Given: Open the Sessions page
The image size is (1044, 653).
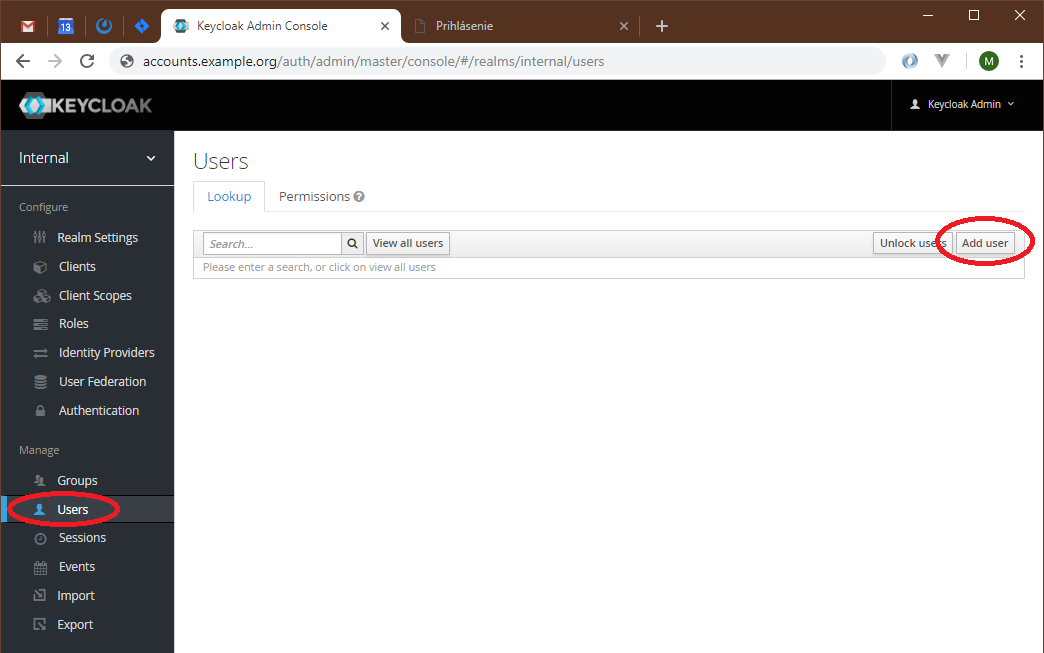Looking at the screenshot, I should click(82, 538).
